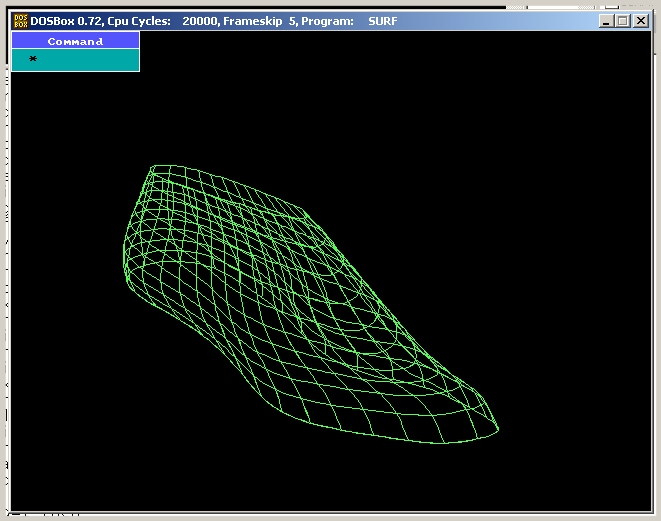Minimize the DOSBox window

coord(605,21)
